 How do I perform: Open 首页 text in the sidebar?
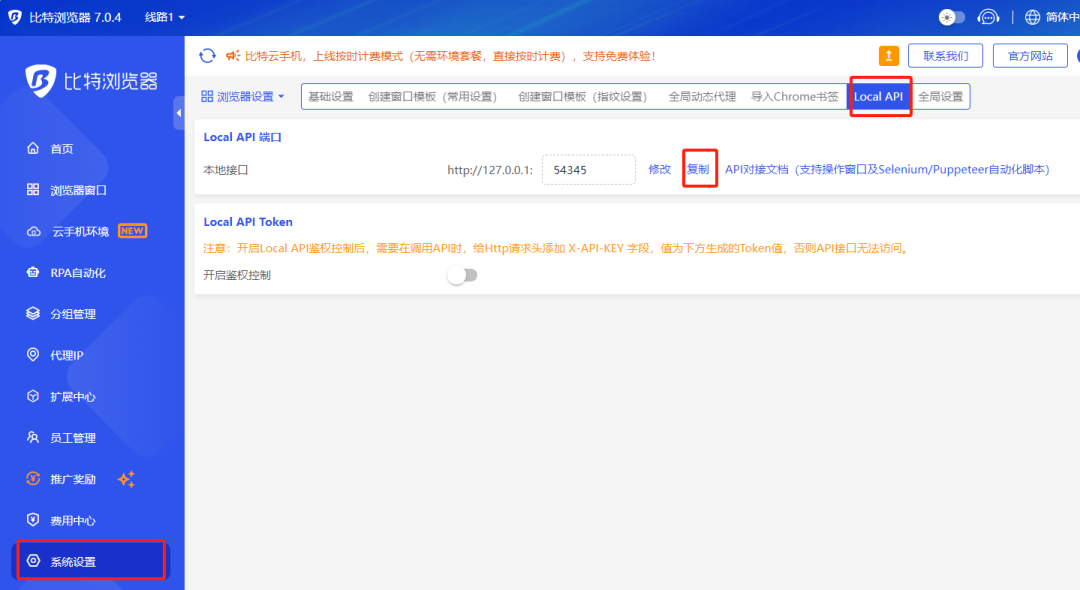point(62,149)
